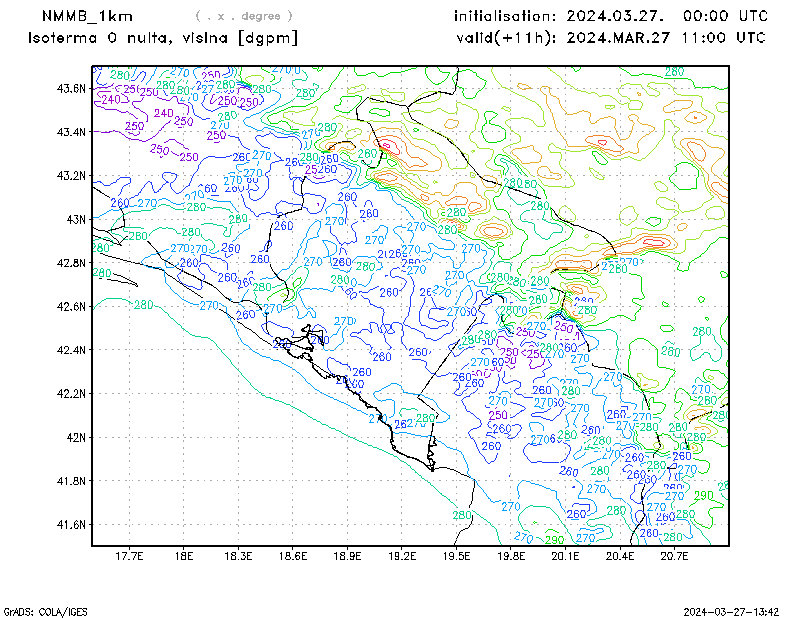Click the 'Isoterma 0 nulta, visina [dgpm]' title
800x618 pixels.
click(163, 38)
